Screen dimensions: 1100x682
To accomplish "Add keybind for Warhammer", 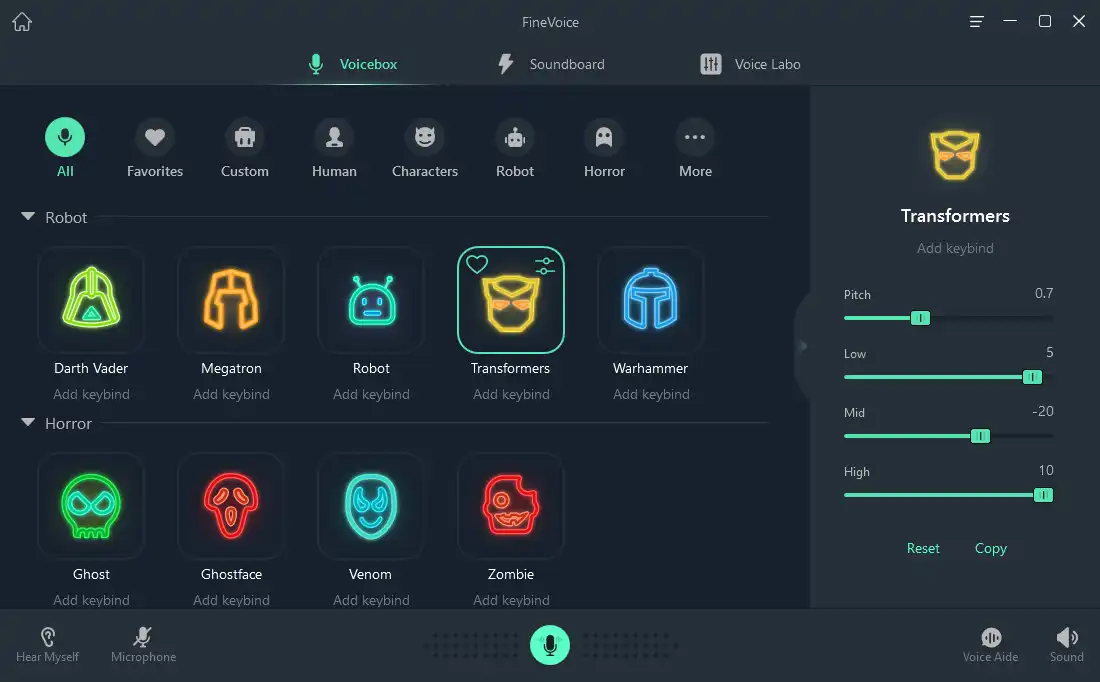I will point(651,394).
